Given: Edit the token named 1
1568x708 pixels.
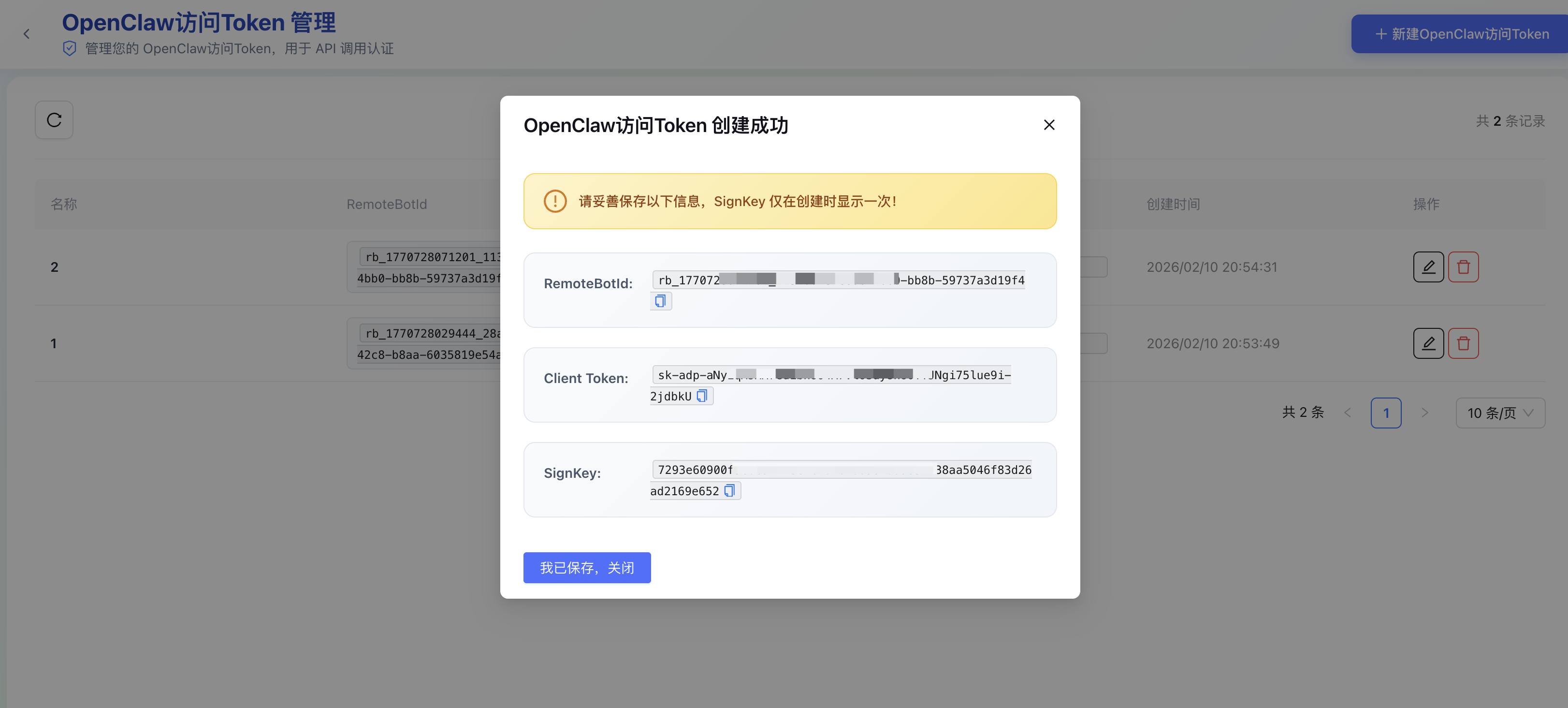Looking at the screenshot, I should [x=1428, y=343].
